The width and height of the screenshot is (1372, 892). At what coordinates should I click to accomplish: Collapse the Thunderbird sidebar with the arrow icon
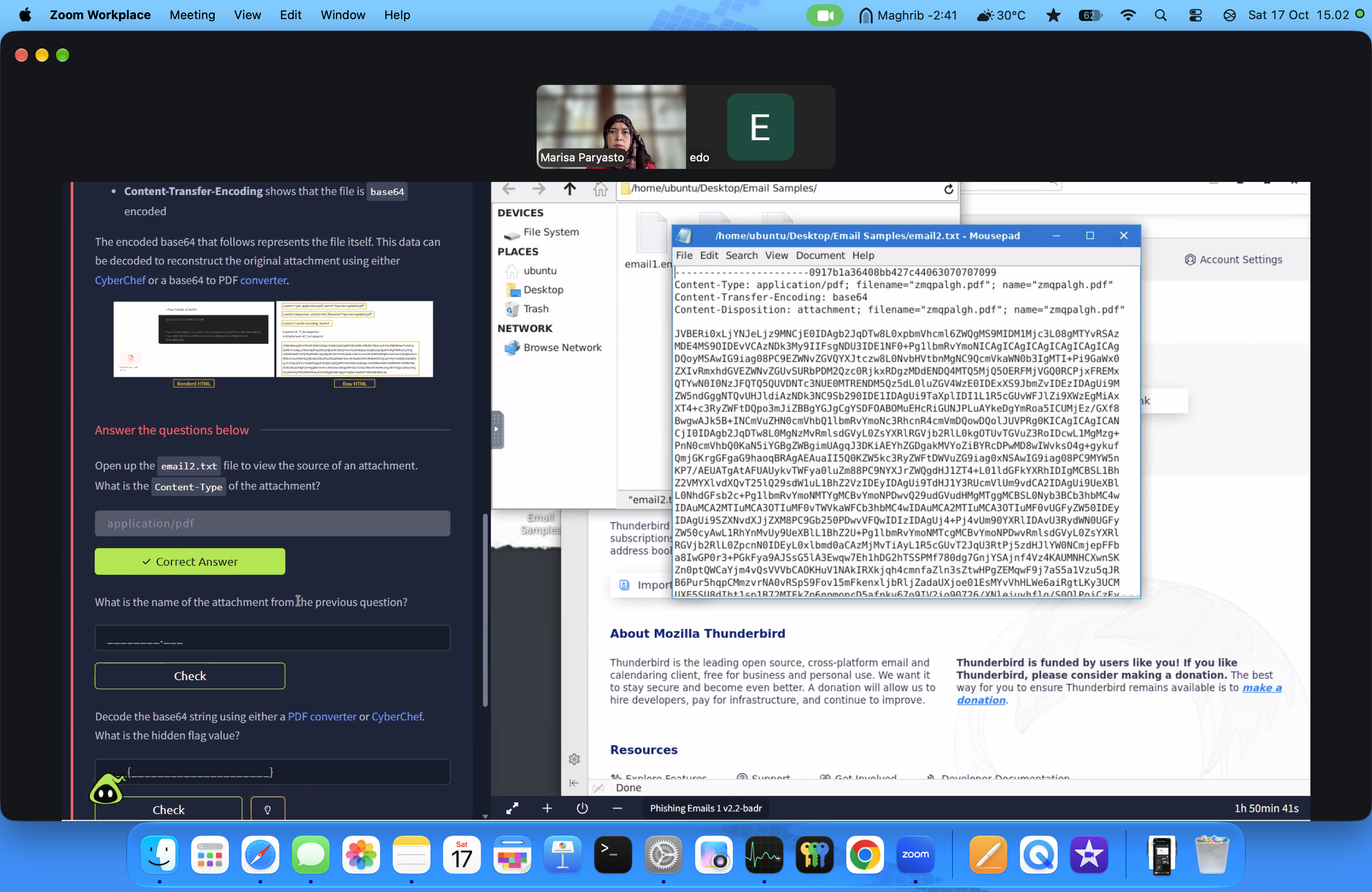[574, 782]
